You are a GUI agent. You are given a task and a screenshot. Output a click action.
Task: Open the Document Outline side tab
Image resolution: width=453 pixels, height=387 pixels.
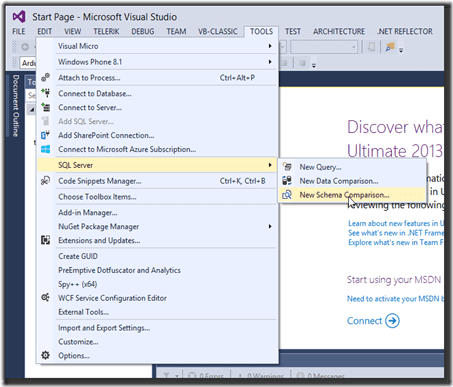tap(15, 106)
